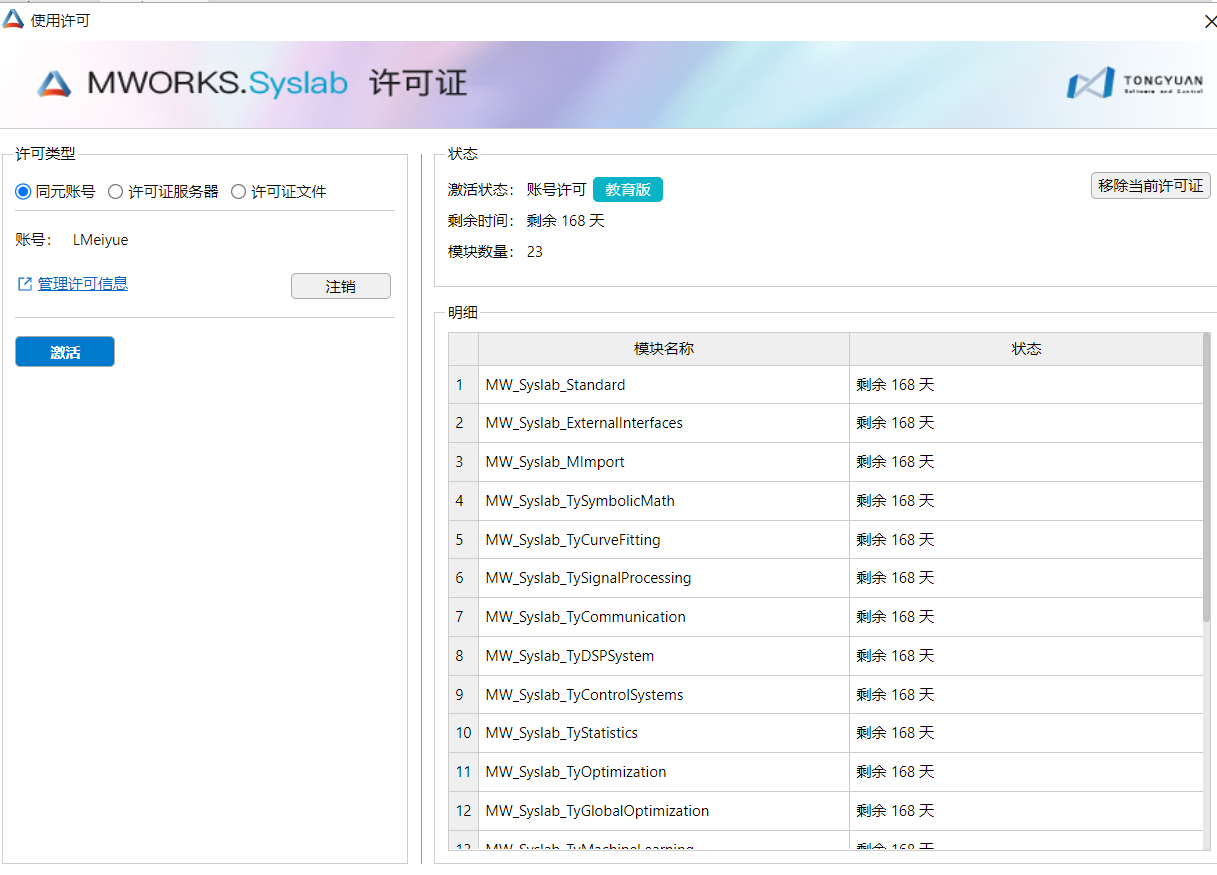Select row MW_Syslab_TyOptimization
The image size is (1217, 875).
[826, 772]
